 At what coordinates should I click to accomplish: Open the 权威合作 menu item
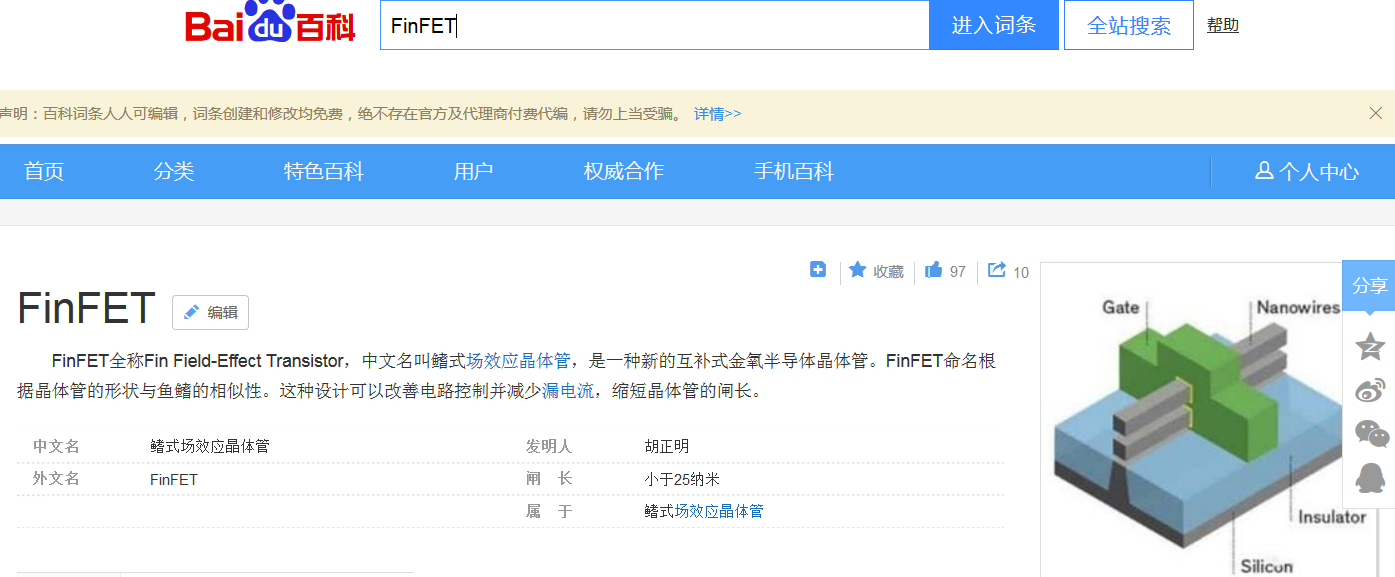click(624, 171)
